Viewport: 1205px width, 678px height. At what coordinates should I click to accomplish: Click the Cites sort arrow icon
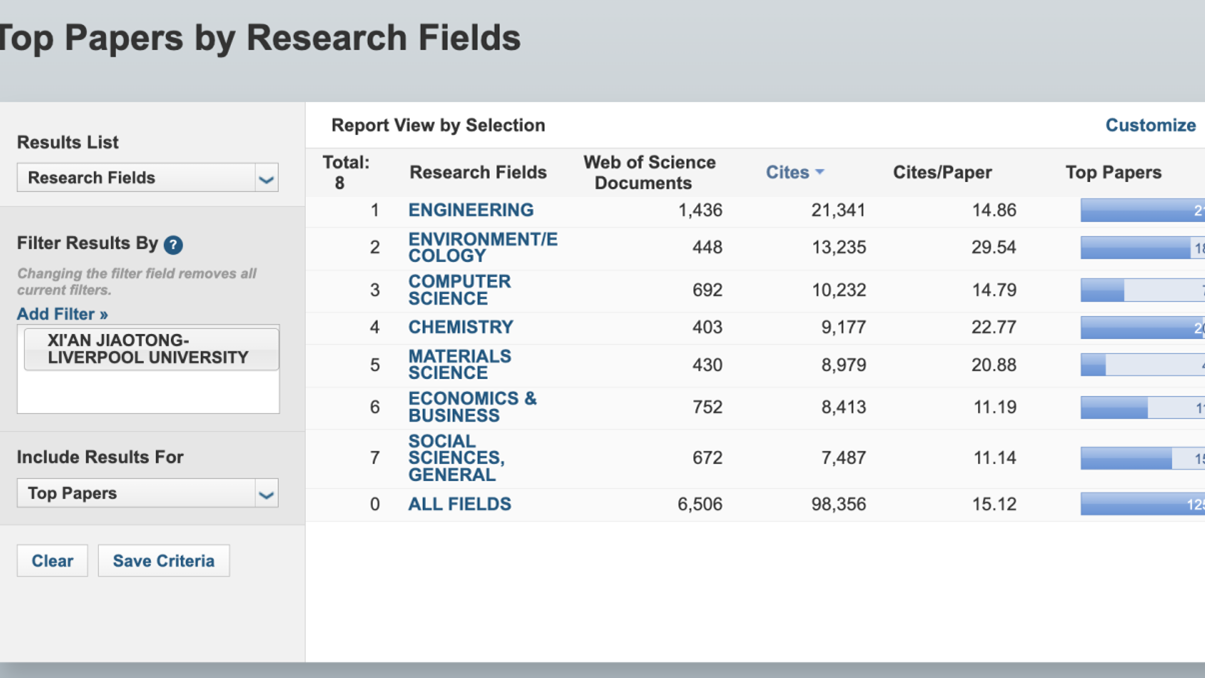820,173
